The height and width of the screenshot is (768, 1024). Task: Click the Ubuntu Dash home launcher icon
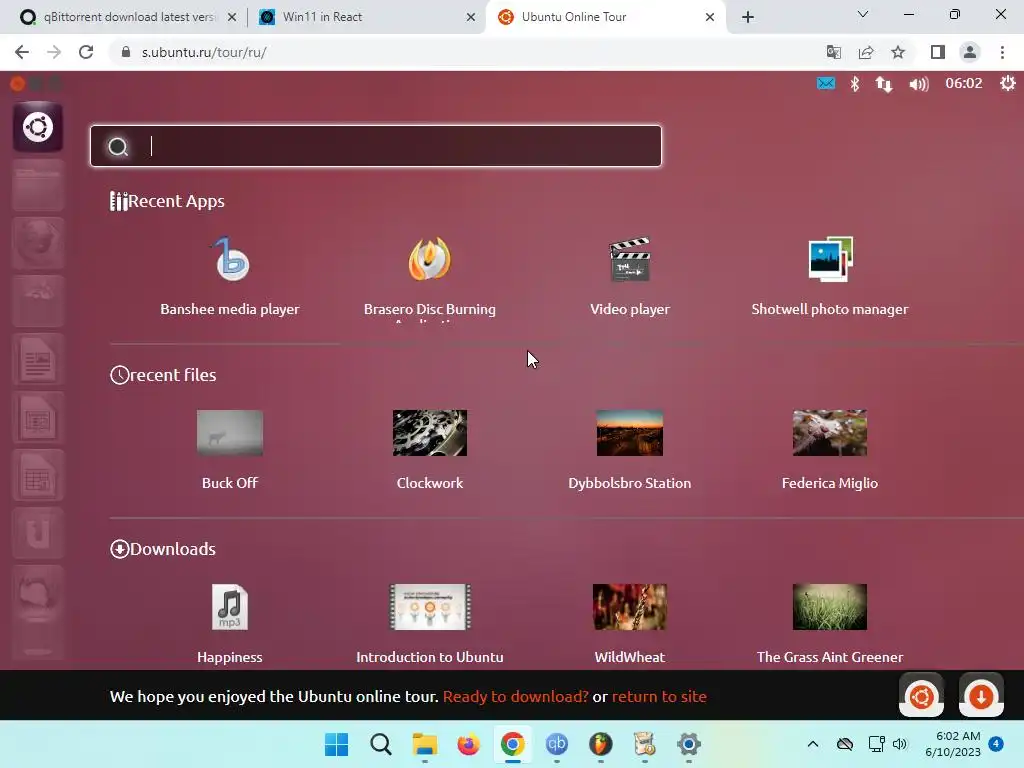click(38, 127)
